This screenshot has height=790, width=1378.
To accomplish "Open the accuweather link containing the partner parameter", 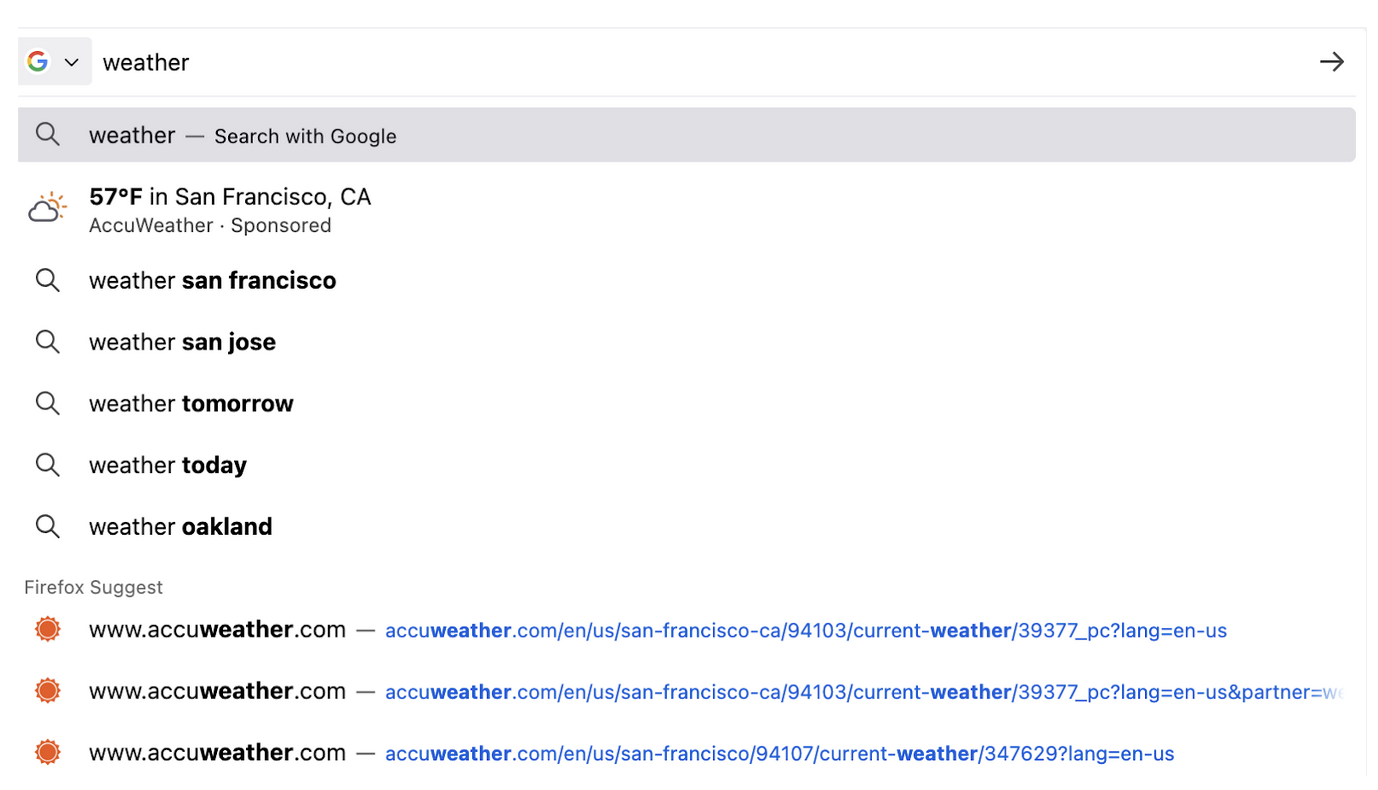I will pyautogui.click(x=860, y=691).
